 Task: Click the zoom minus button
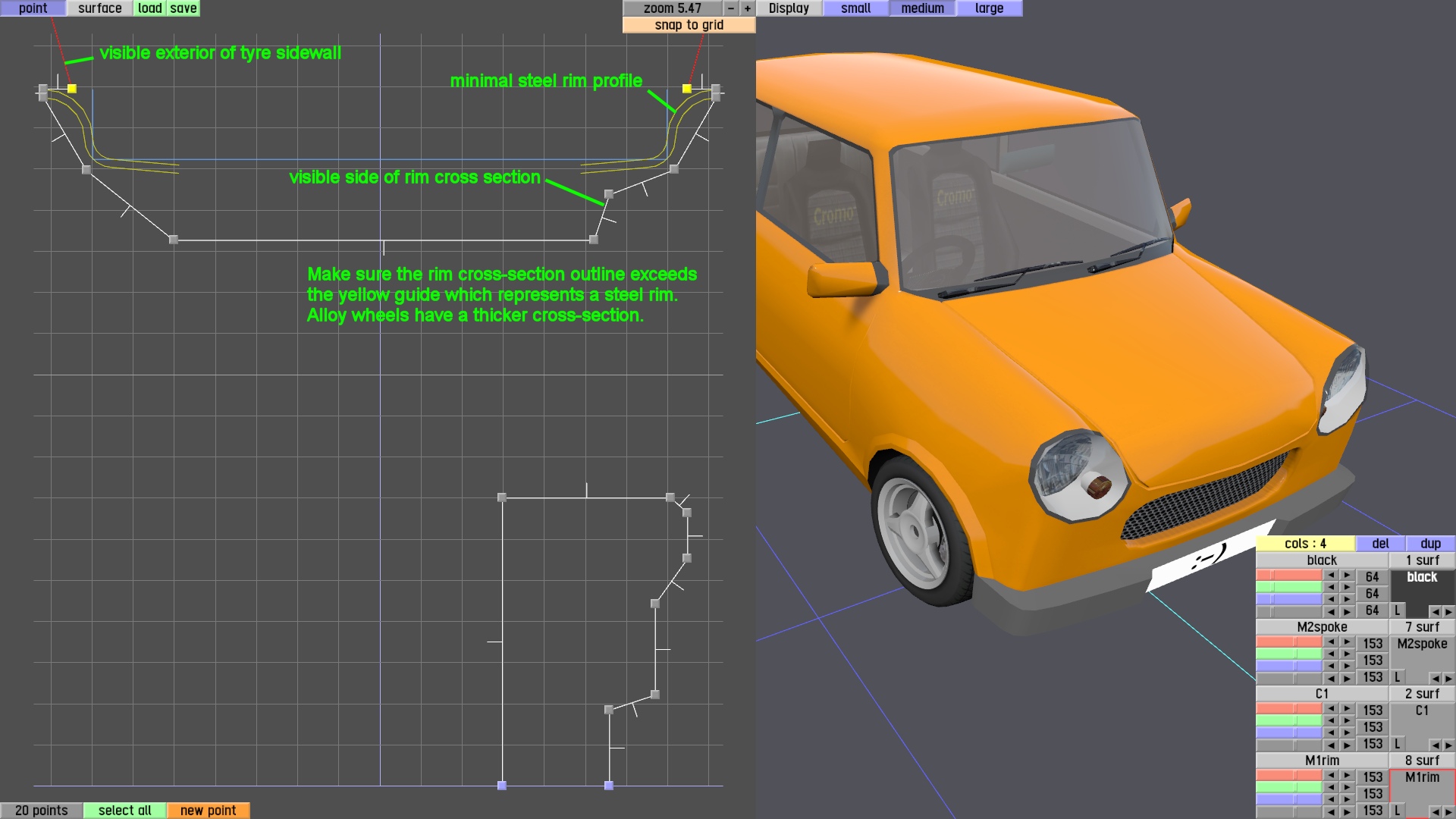730,8
